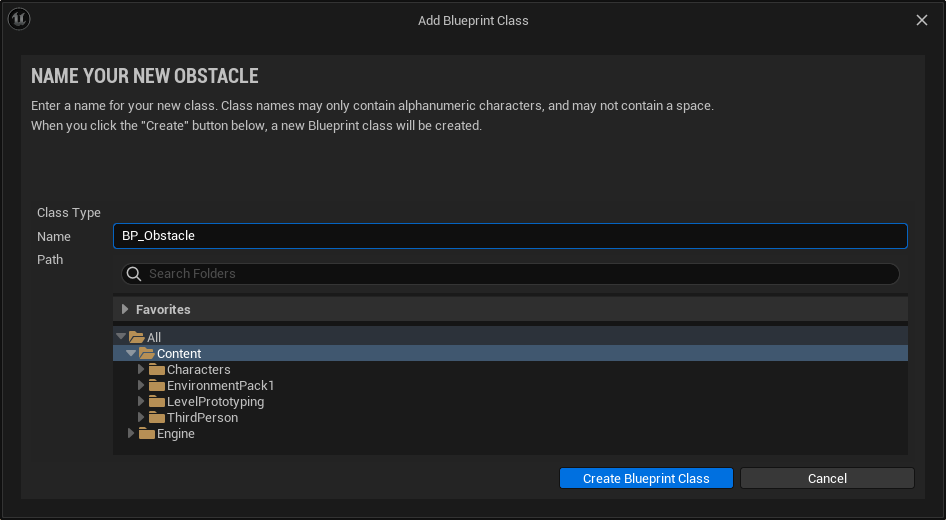The width and height of the screenshot is (946, 520).
Task: Click the Characters folder icon
Action: point(157,369)
